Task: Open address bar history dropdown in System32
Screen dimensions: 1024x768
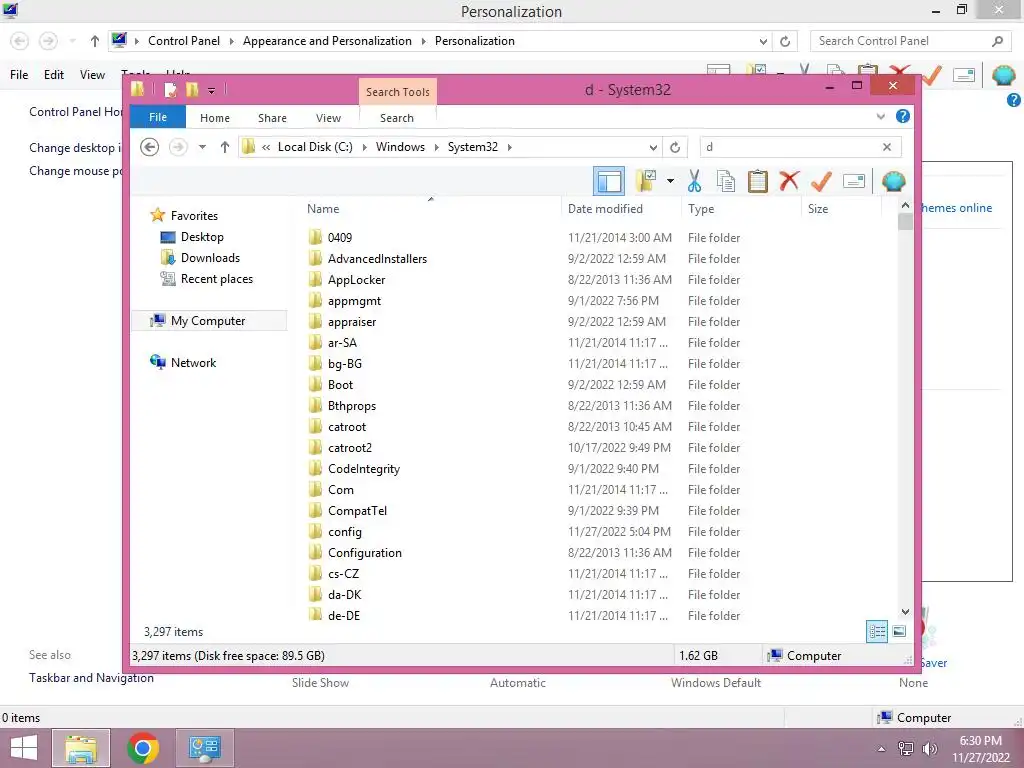Action: 653,148
